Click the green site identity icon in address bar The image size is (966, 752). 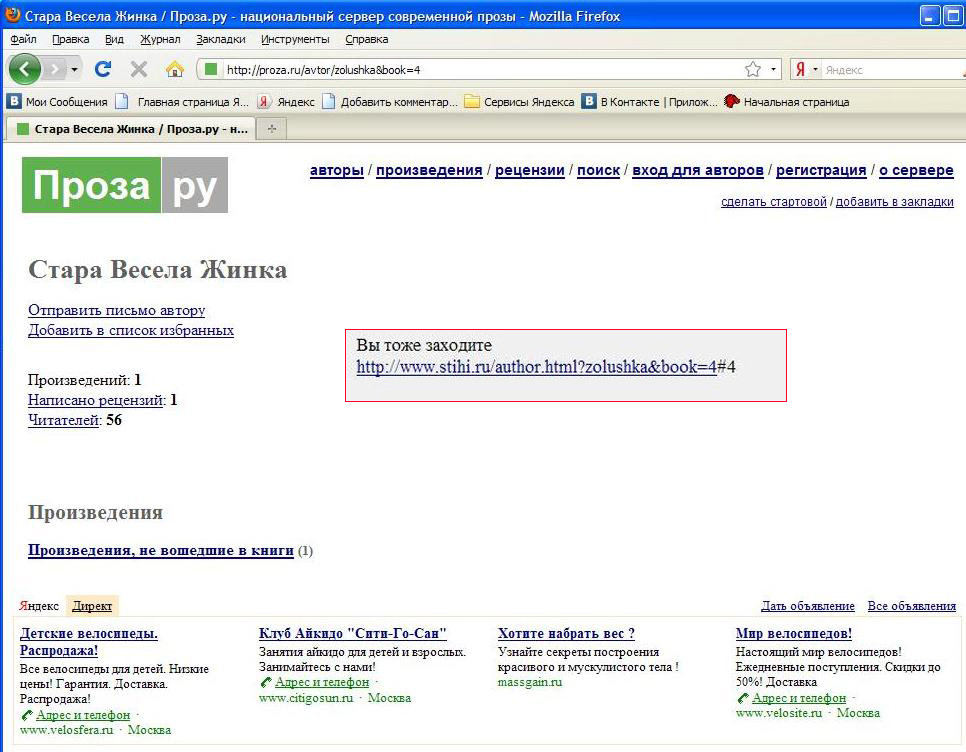[211, 69]
